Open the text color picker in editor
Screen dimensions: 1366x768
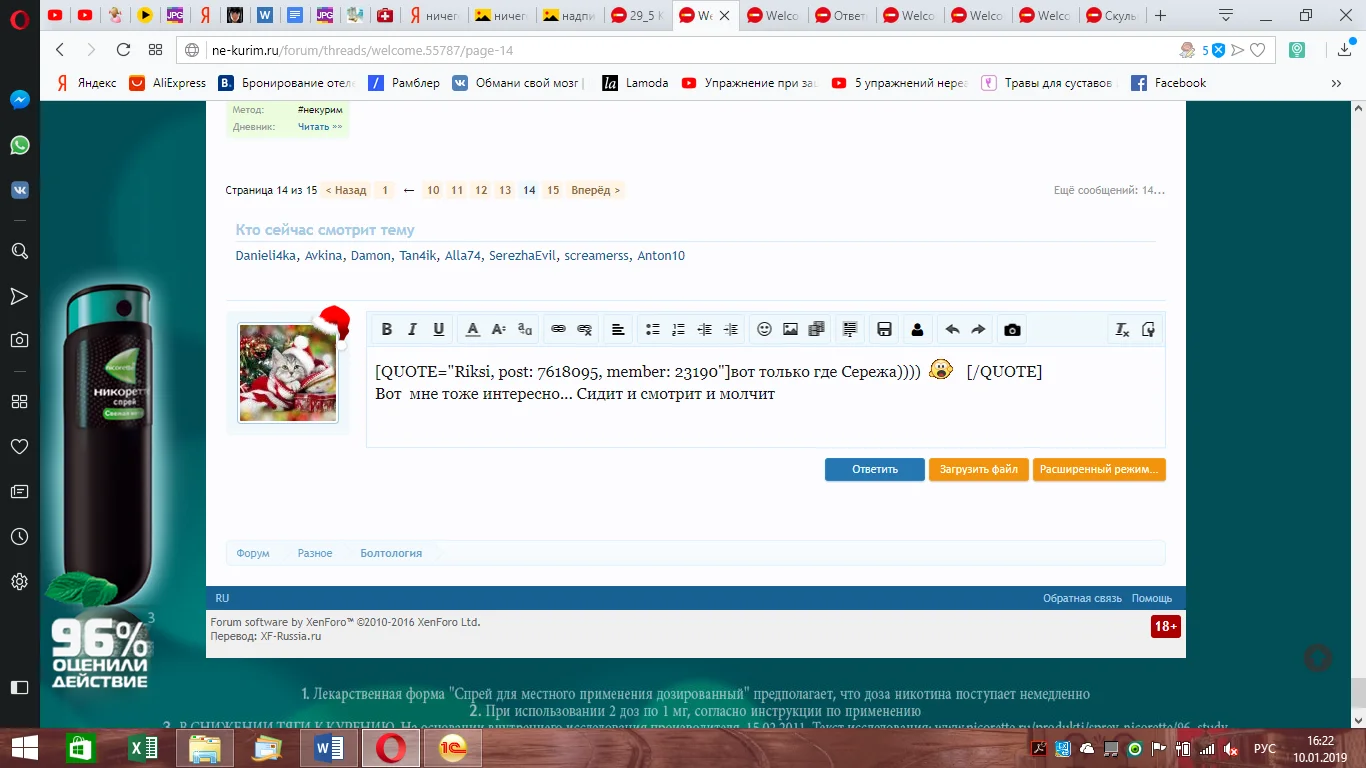click(x=473, y=330)
